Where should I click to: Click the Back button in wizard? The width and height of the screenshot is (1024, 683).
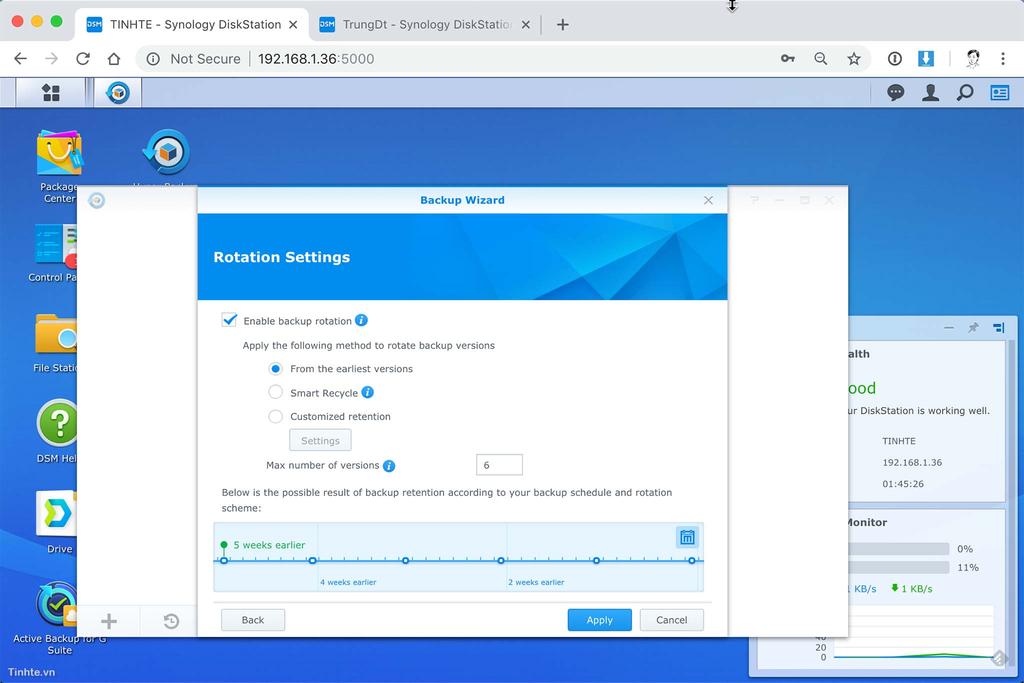[253, 620]
